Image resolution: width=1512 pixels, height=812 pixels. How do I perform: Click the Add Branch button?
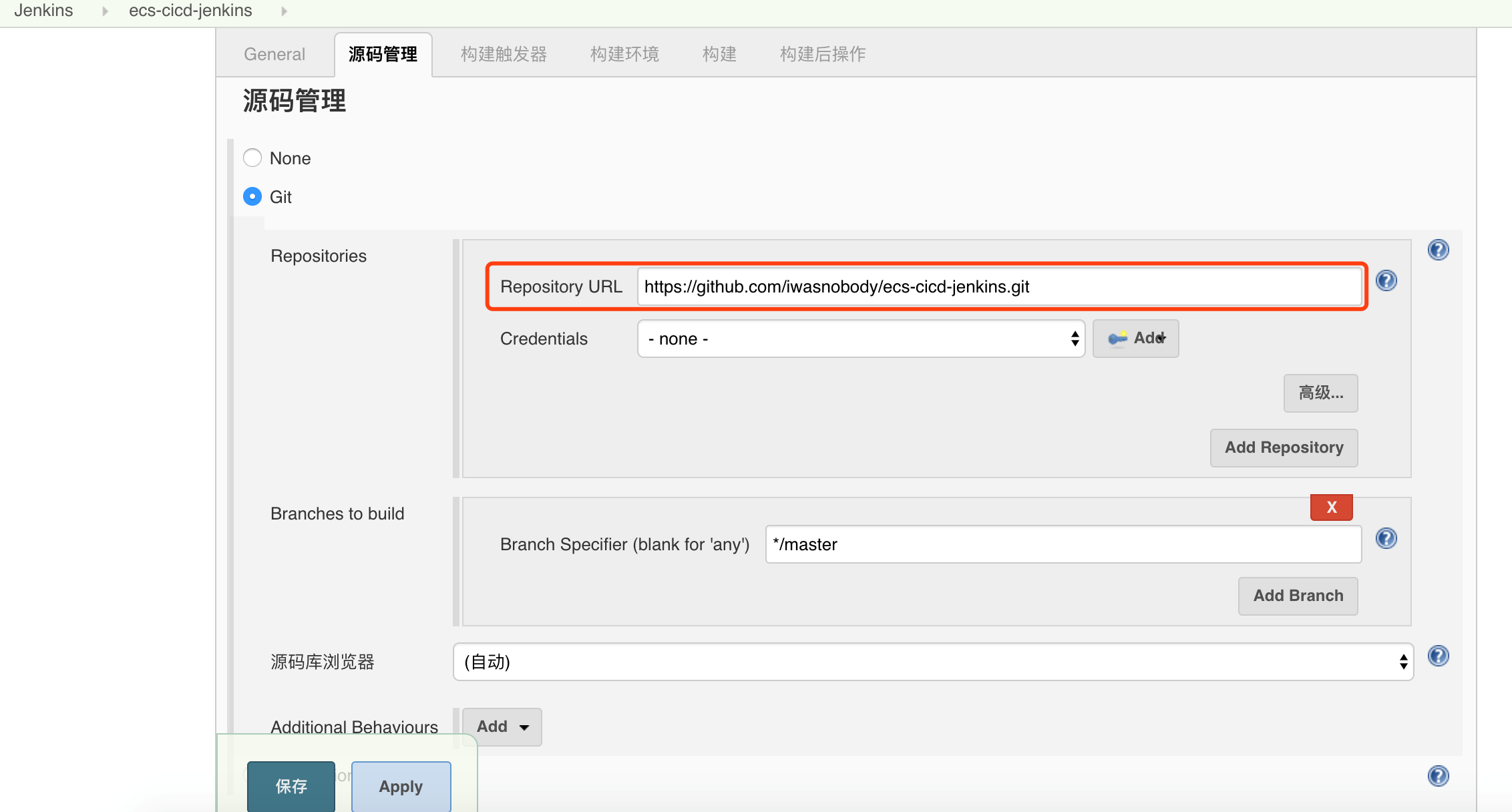click(x=1298, y=596)
